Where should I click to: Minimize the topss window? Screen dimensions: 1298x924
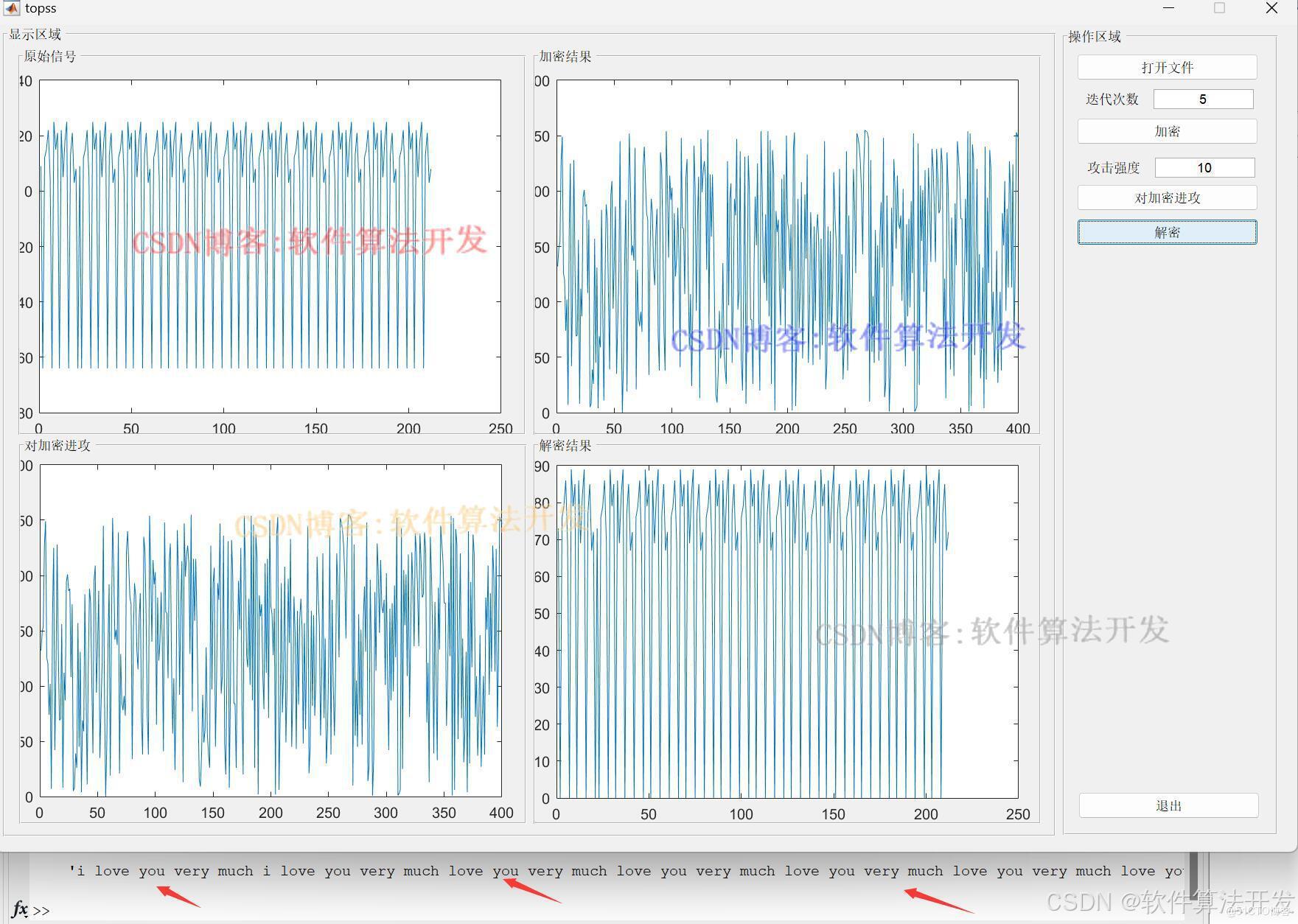(1168, 8)
